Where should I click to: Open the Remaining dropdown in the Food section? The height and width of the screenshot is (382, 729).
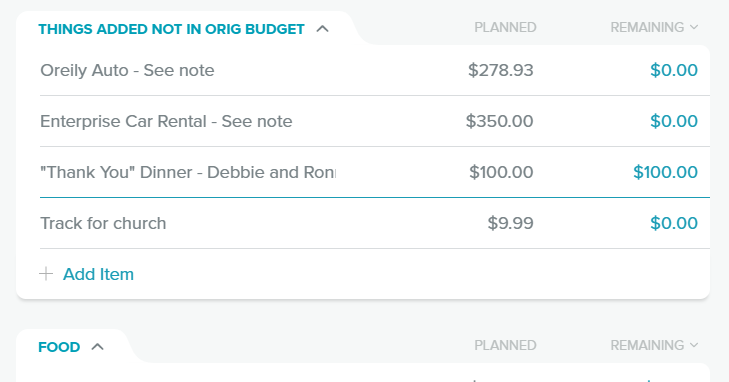(654, 345)
